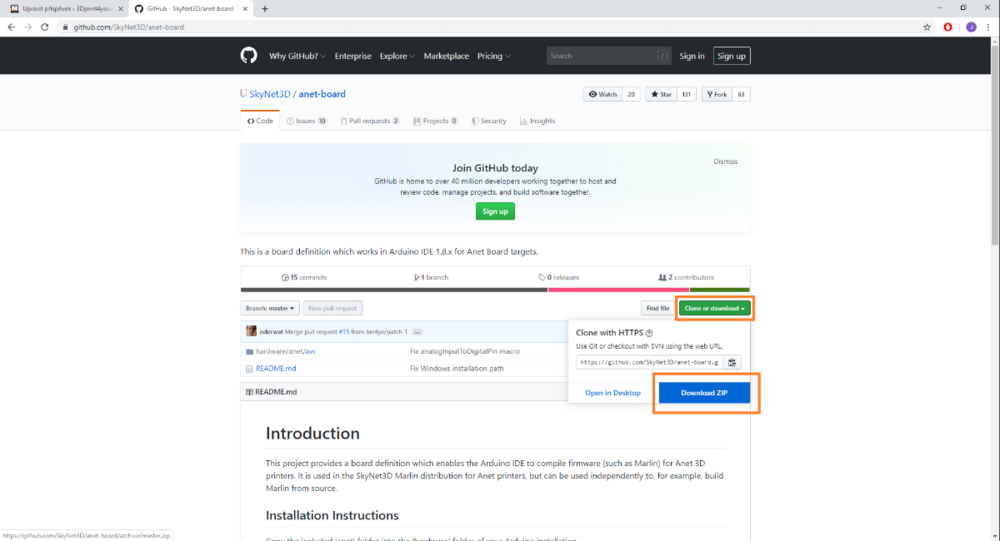
Task: Open the forks count 63
Action: pyautogui.click(x=741, y=94)
